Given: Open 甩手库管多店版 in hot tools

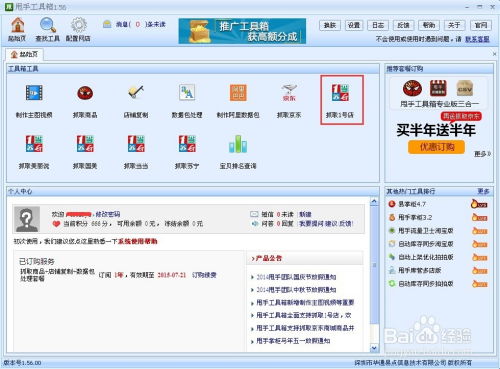Looking at the screenshot, I should pyautogui.click(x=420, y=270).
